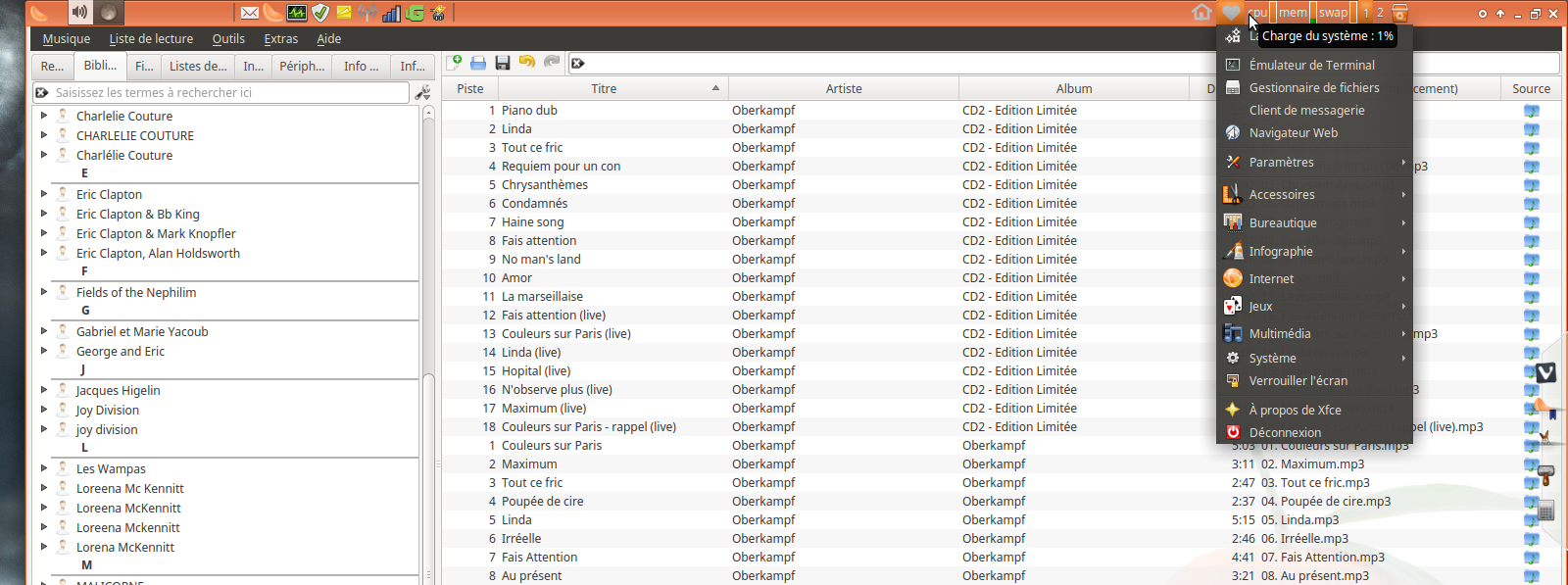1568x585 pixels.
Task: Switch to the Bibli... tab
Action: pyautogui.click(x=100, y=66)
